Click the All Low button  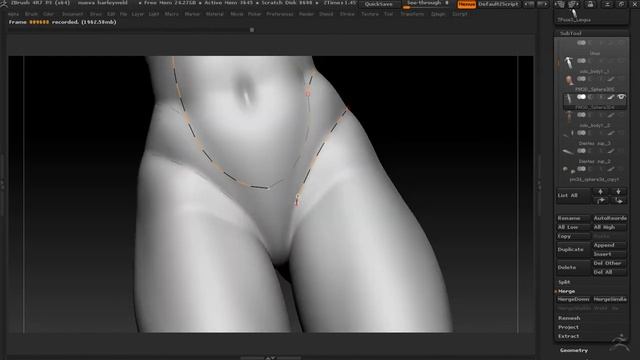(573, 227)
